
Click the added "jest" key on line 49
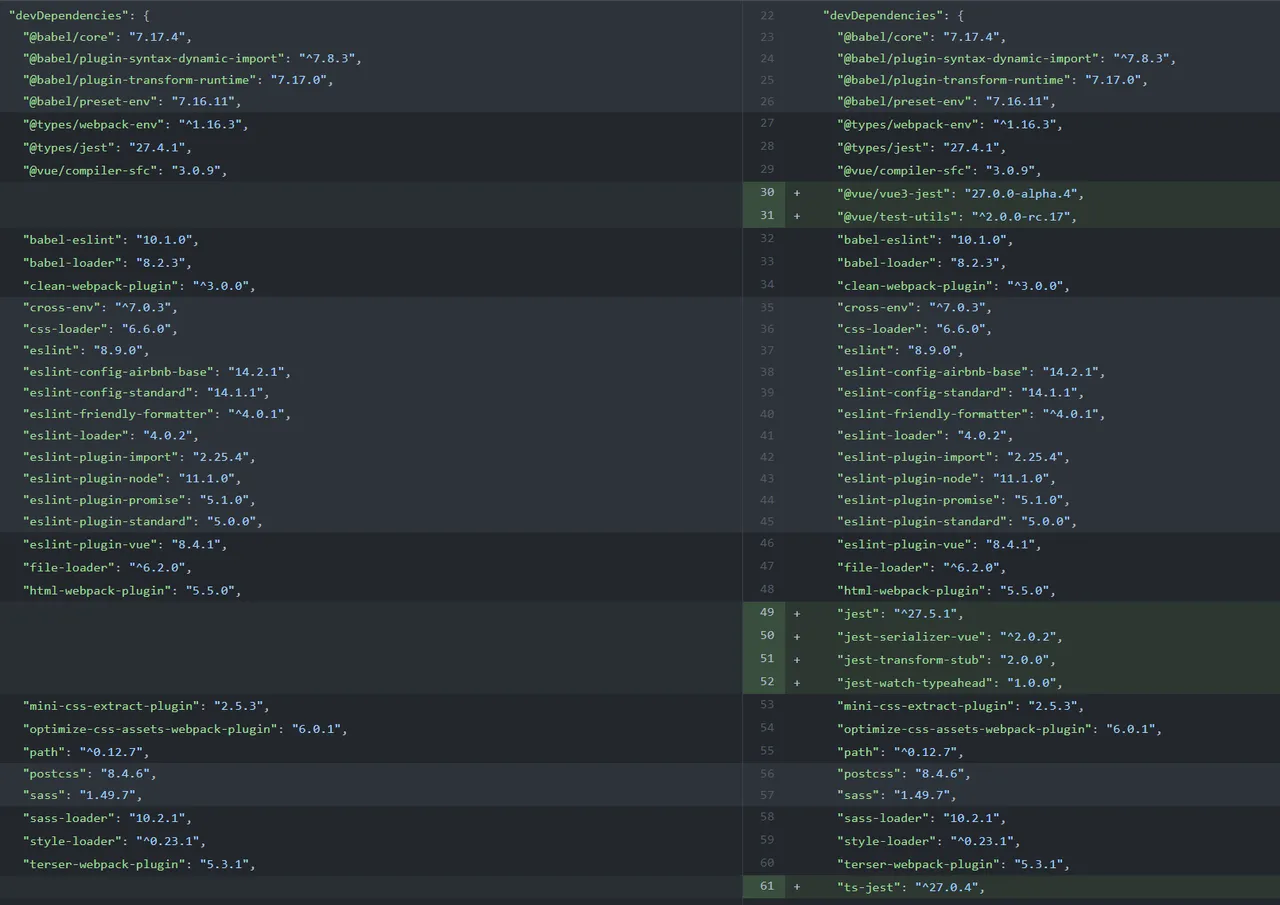[858, 613]
